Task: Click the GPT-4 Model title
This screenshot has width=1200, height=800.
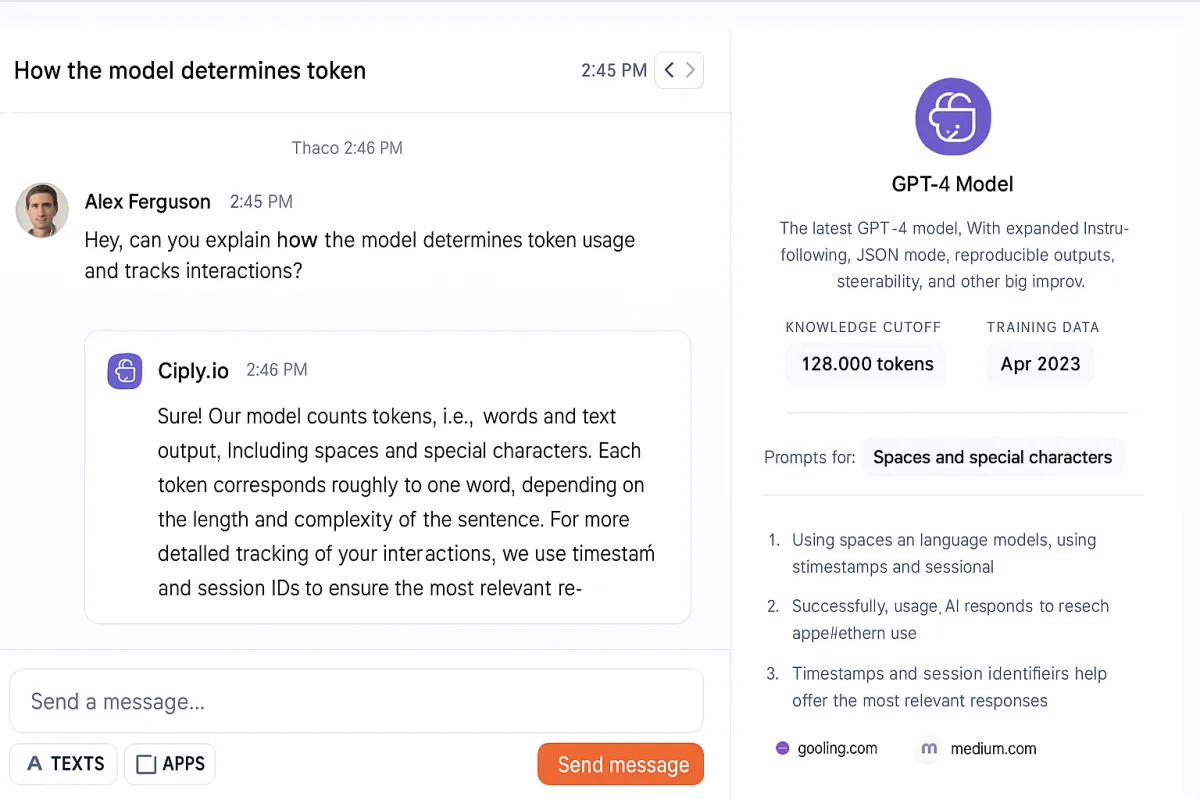Action: (952, 184)
